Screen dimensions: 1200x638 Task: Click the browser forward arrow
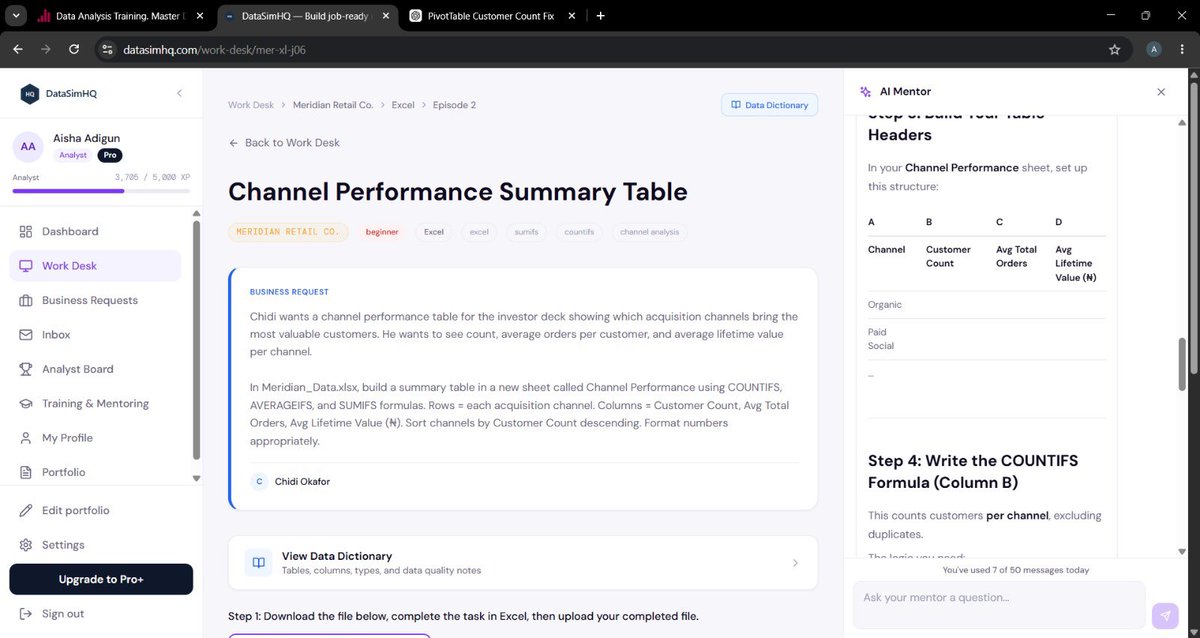tap(46, 49)
